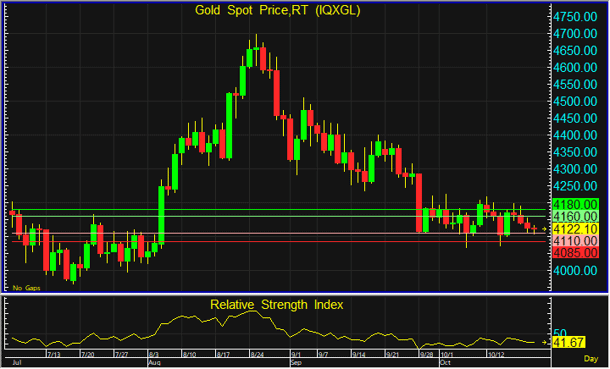This screenshot has height=369, width=610.
Task: Click the last-price arrow beside 4122.10
Action: pyautogui.click(x=545, y=229)
